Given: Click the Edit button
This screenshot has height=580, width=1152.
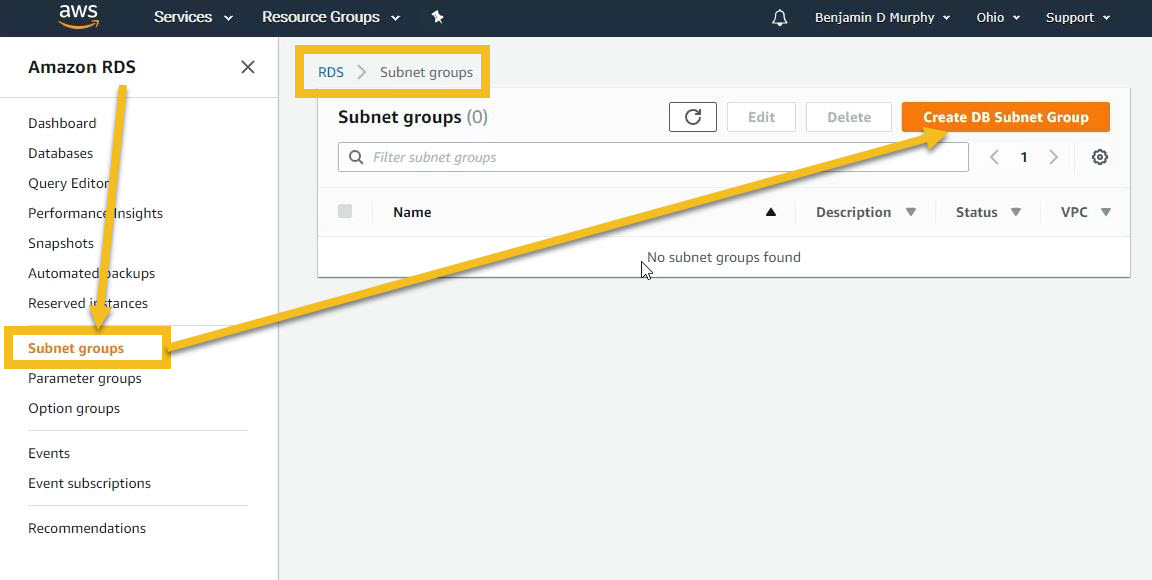Looking at the screenshot, I should [x=761, y=117].
